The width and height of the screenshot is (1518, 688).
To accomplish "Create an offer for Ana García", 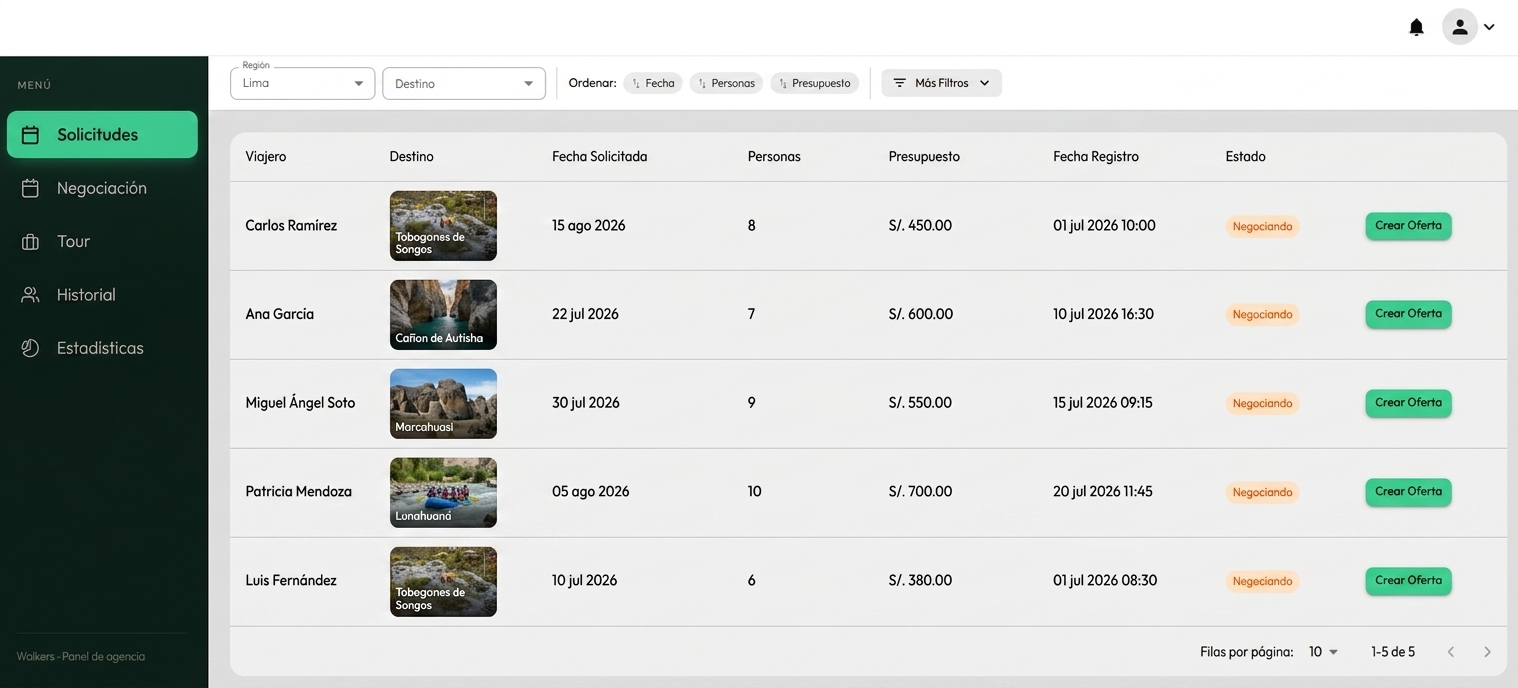I will (1408, 314).
